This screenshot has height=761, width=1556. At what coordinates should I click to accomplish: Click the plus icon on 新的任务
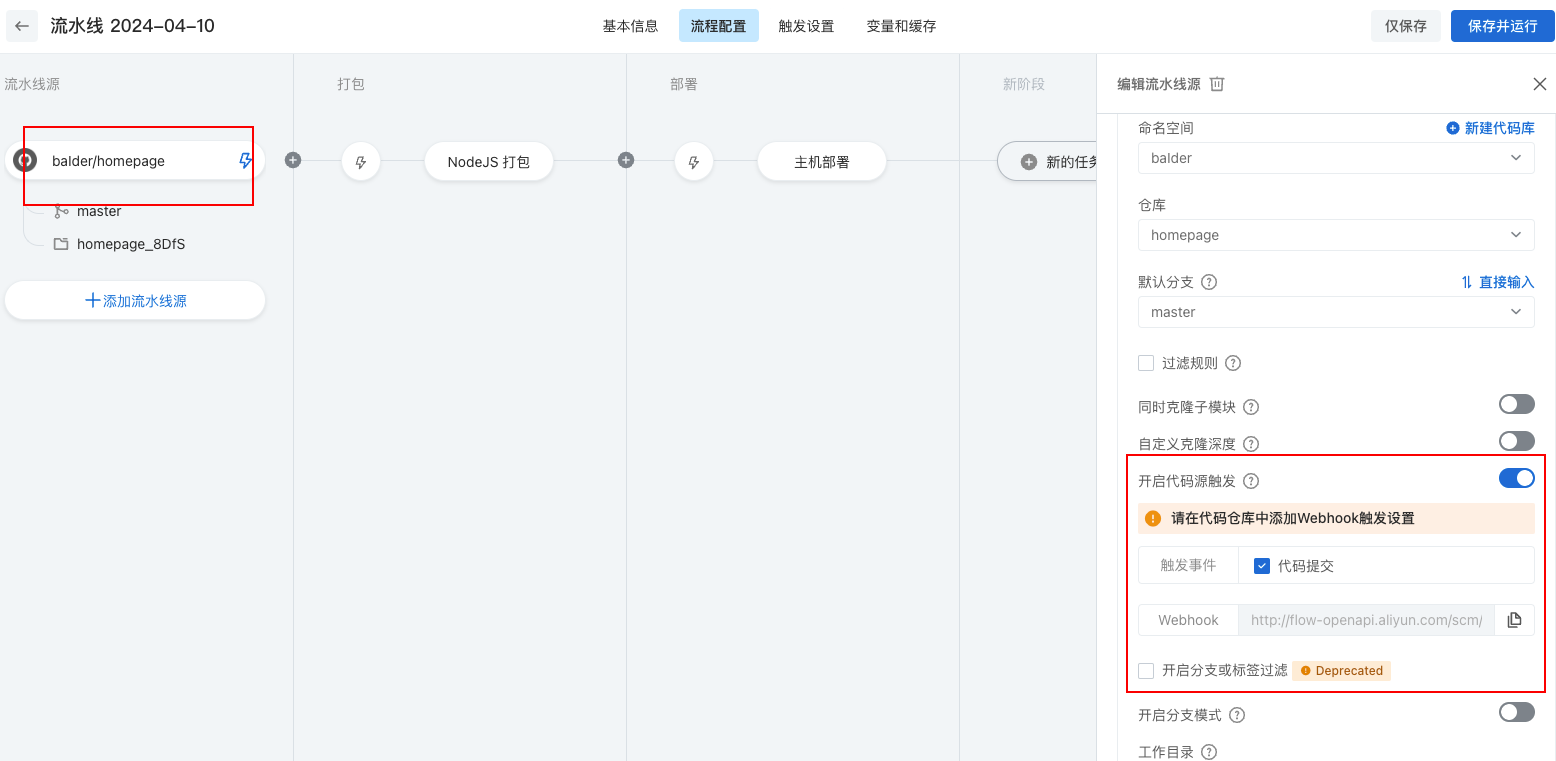[1028, 161]
